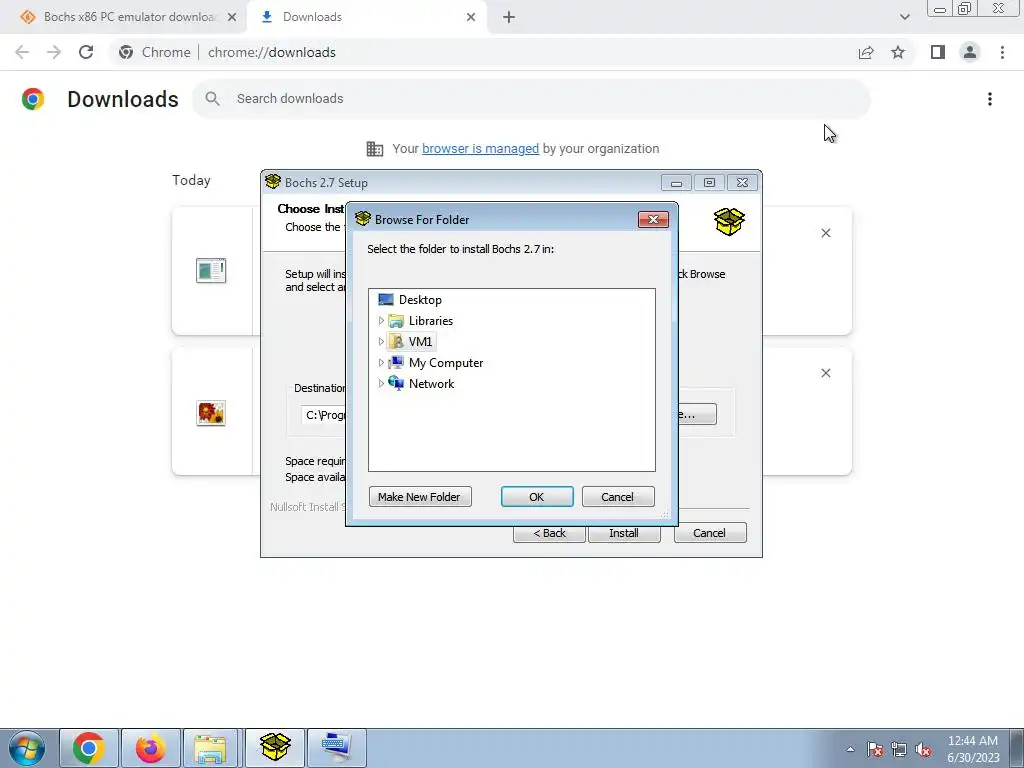Close the Bochs x86 emulator tab

click(232, 17)
